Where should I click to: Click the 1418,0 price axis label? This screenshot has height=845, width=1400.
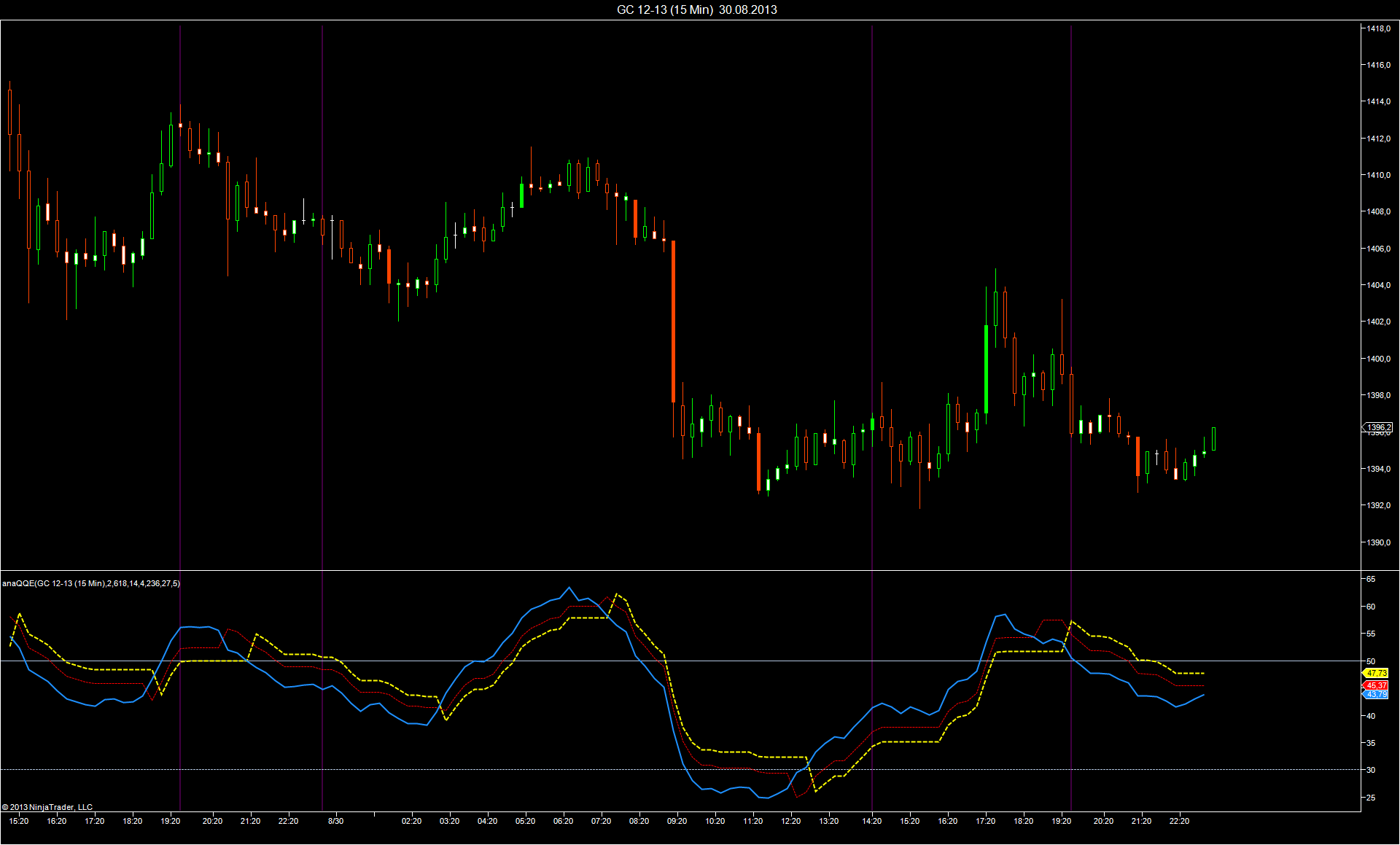point(1378,28)
